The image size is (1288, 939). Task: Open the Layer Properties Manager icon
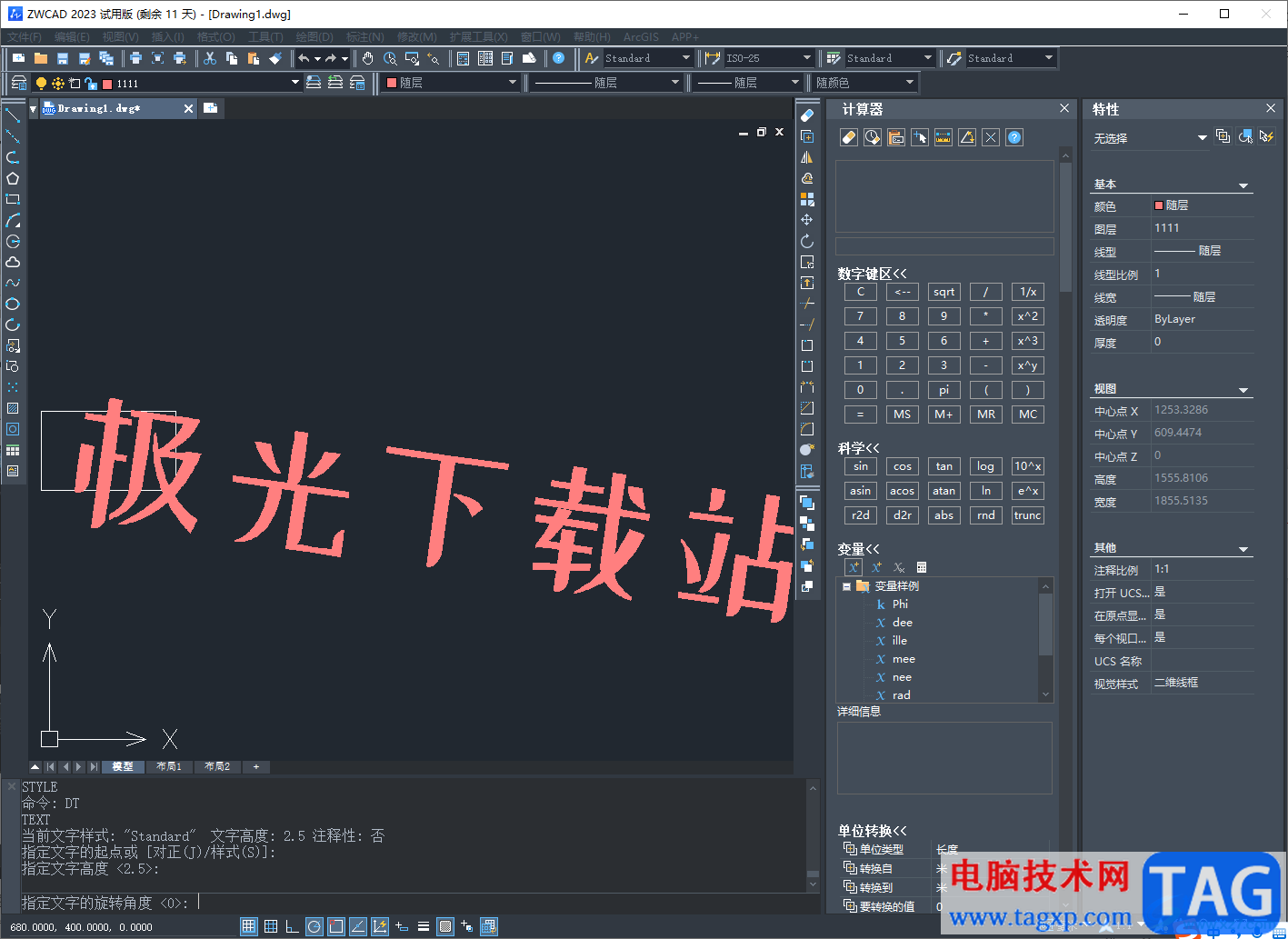point(18,83)
